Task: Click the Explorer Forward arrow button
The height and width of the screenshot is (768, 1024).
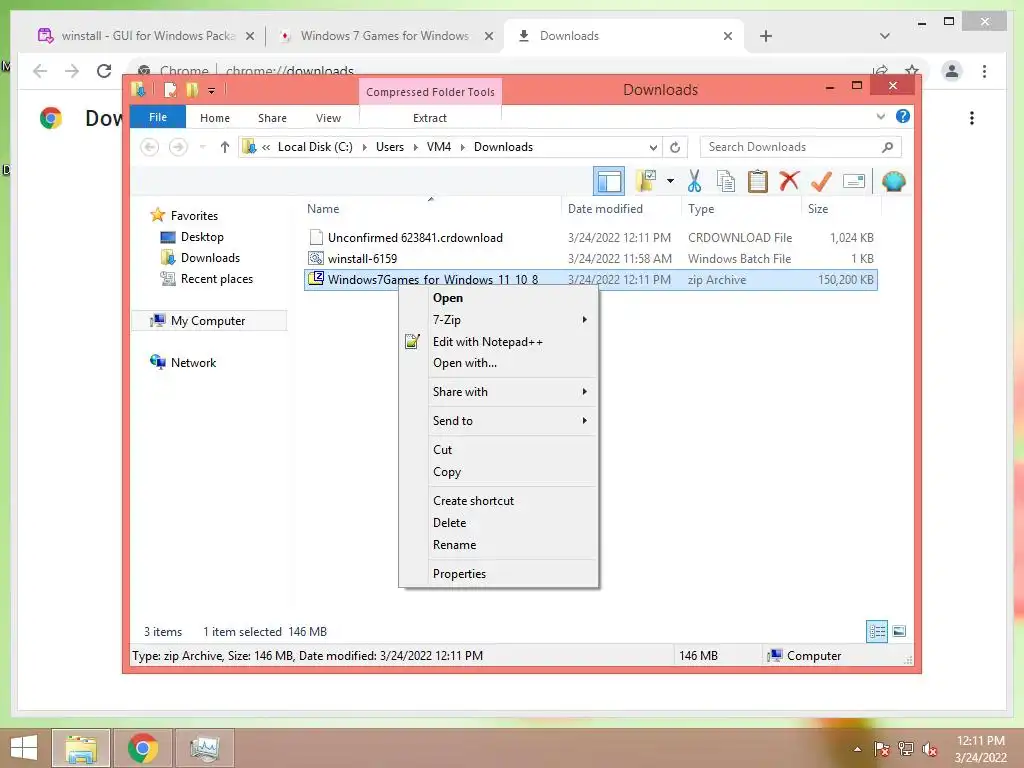Action: tap(178, 147)
